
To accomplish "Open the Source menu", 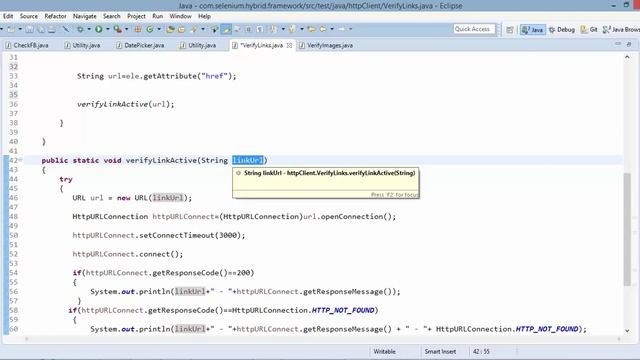I will 29,16.
